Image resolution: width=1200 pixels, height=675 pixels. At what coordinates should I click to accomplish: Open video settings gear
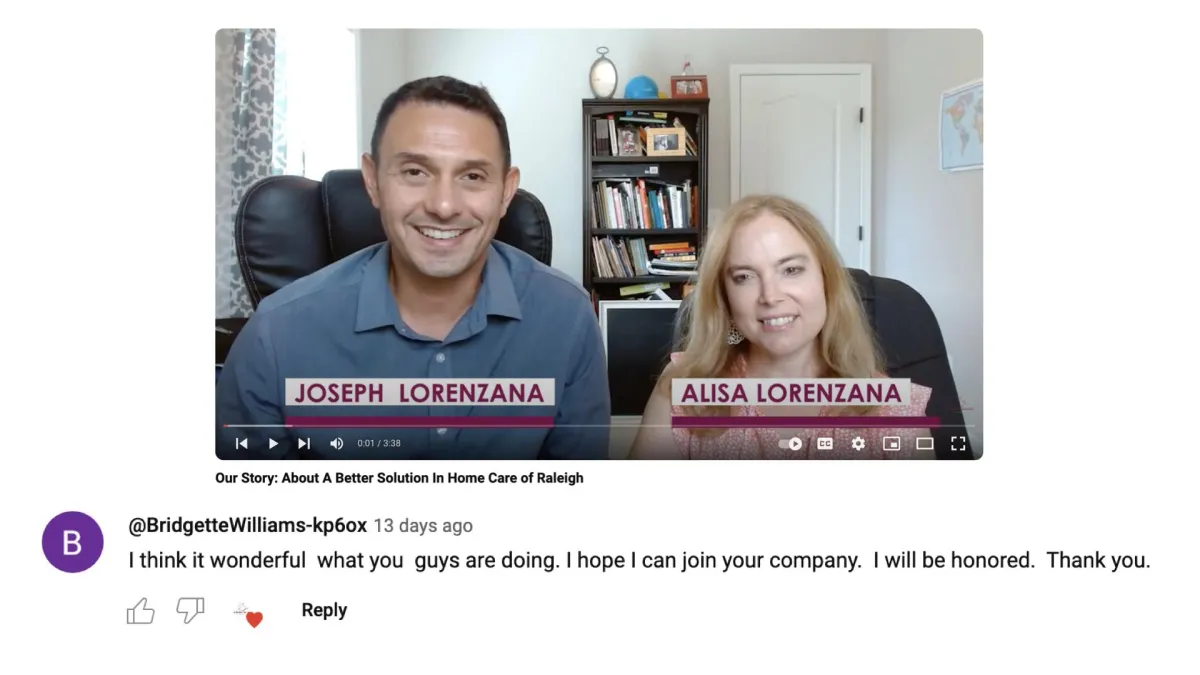coord(858,443)
